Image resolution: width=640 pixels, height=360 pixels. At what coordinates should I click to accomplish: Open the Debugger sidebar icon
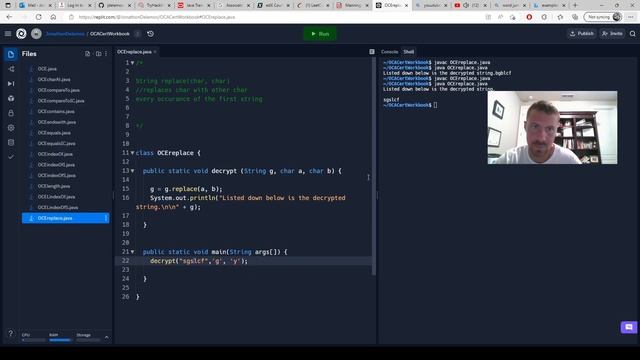[x=11, y=84]
